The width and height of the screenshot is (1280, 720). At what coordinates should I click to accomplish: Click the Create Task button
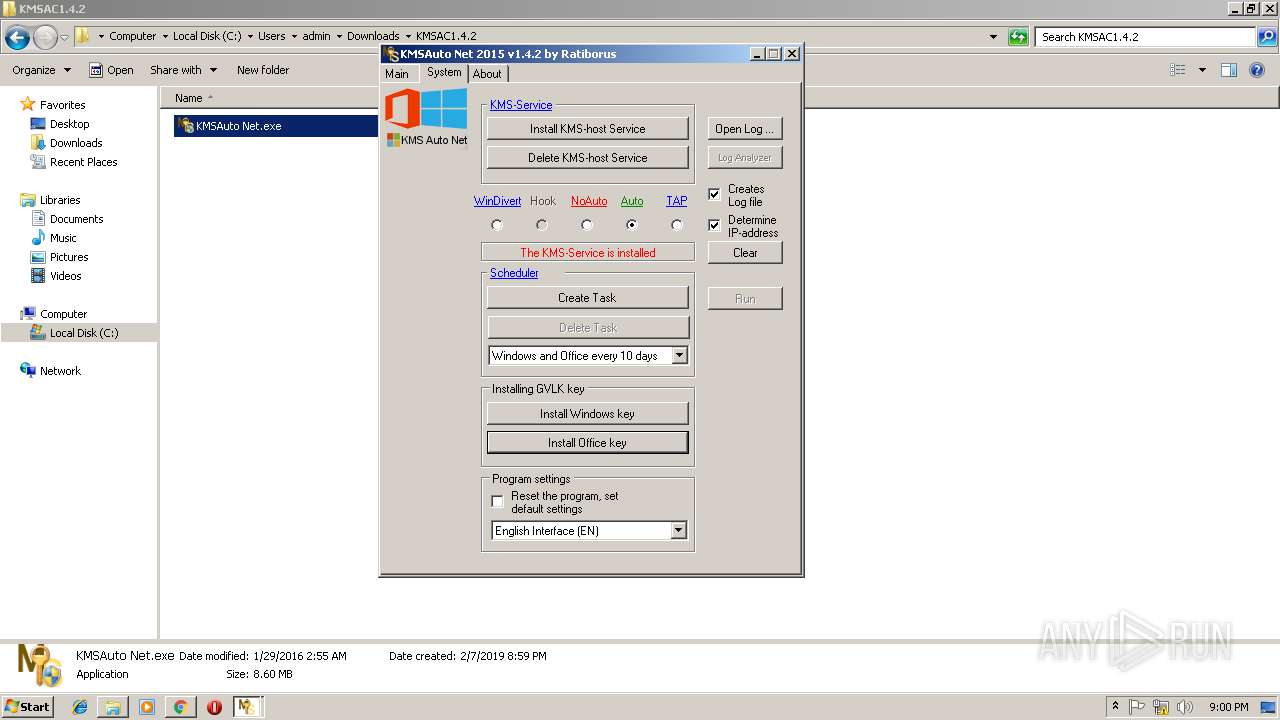(x=588, y=298)
